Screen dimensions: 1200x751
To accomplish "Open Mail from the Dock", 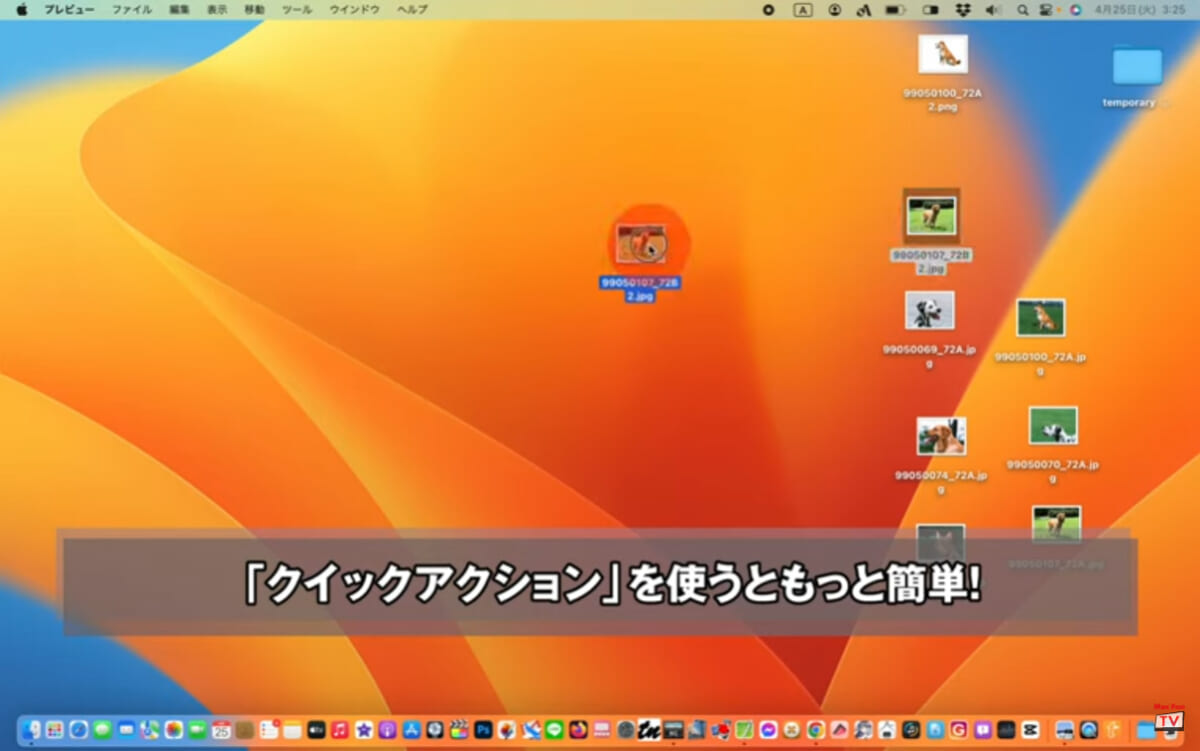I will tap(126, 730).
